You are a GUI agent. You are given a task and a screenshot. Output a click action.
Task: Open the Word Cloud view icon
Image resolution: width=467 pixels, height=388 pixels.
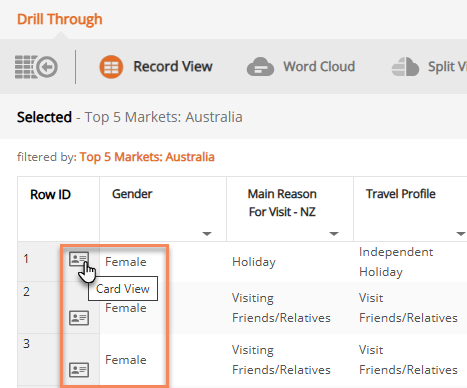[260, 67]
